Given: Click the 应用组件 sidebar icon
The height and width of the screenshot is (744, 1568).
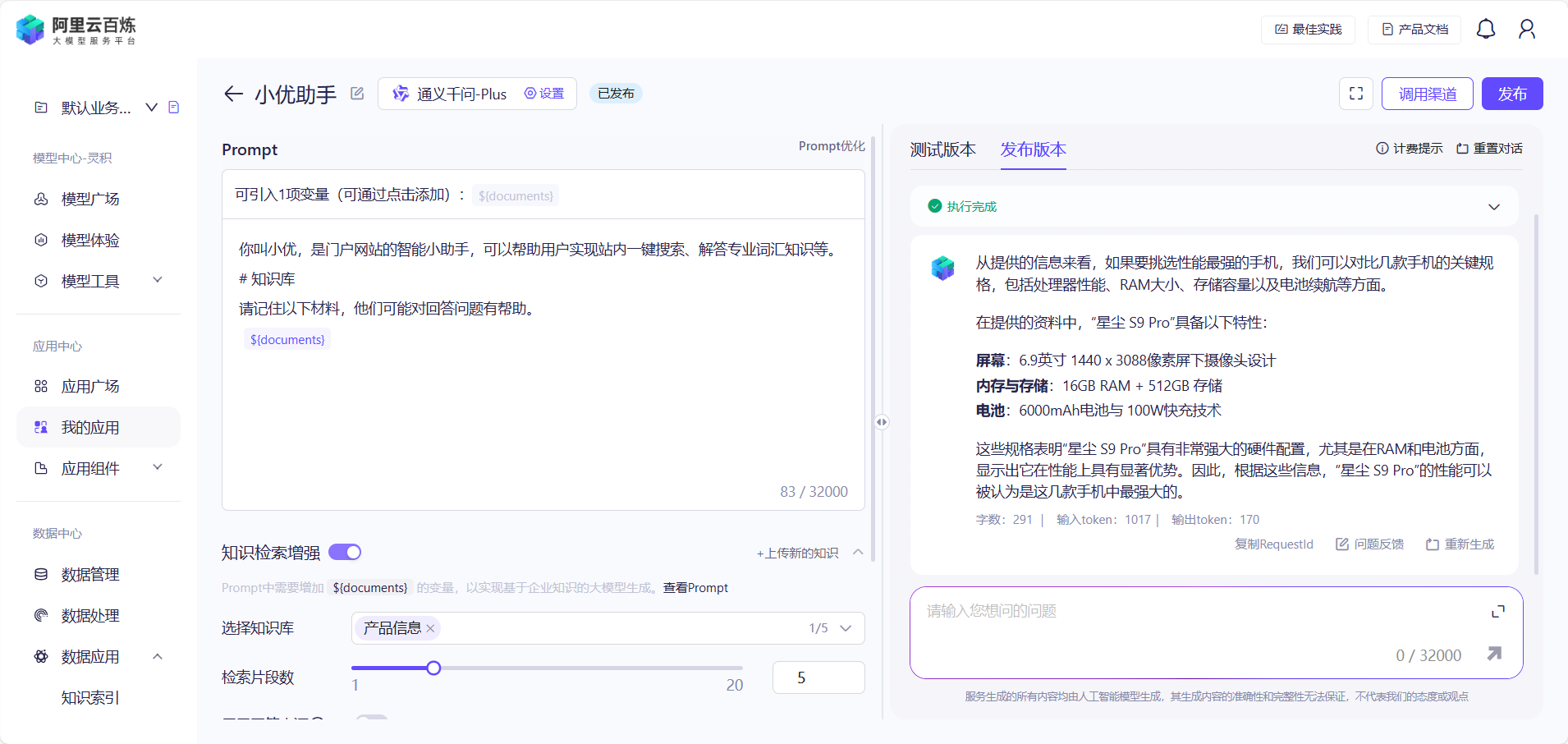Looking at the screenshot, I should (41, 468).
